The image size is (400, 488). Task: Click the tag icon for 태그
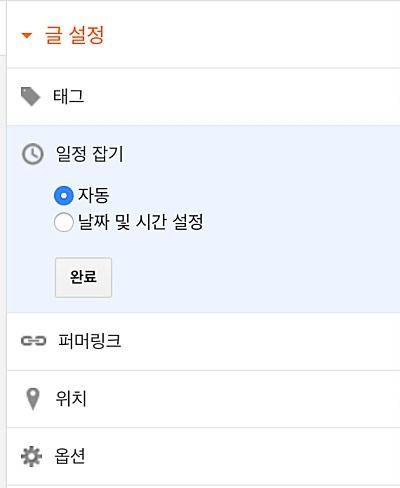(x=30, y=97)
